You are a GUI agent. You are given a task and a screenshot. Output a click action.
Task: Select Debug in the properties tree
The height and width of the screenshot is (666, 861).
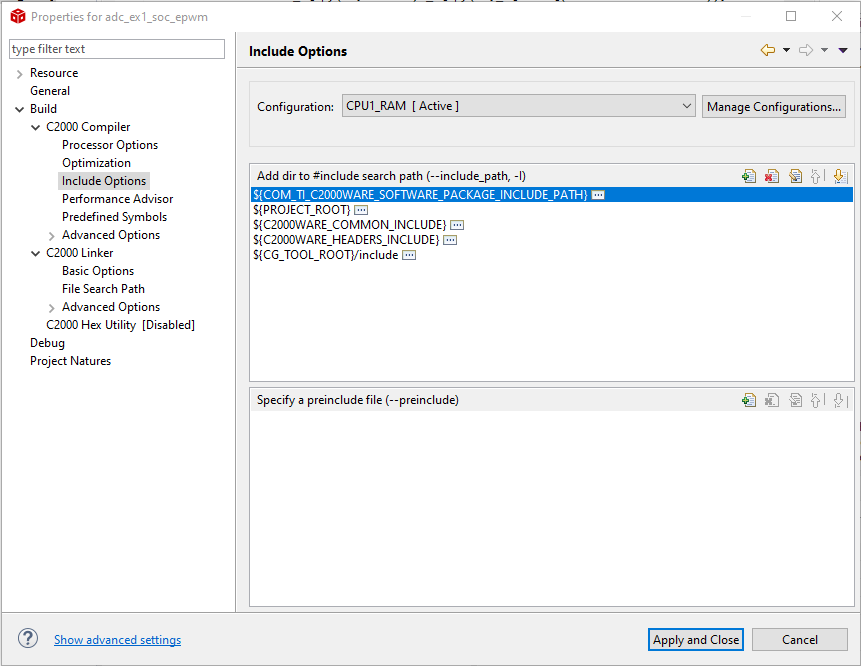(x=47, y=343)
